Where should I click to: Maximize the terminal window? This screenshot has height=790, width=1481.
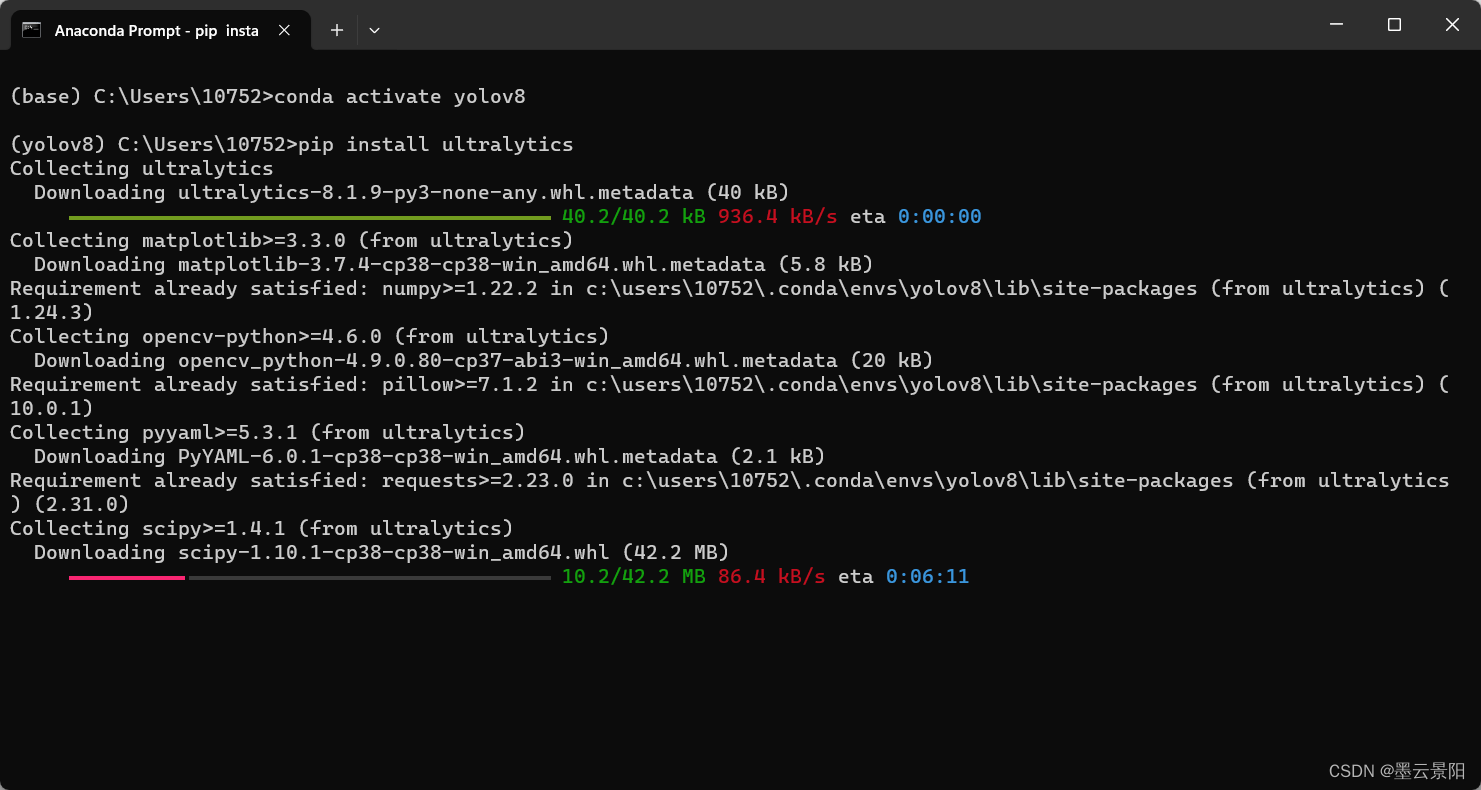1394,24
